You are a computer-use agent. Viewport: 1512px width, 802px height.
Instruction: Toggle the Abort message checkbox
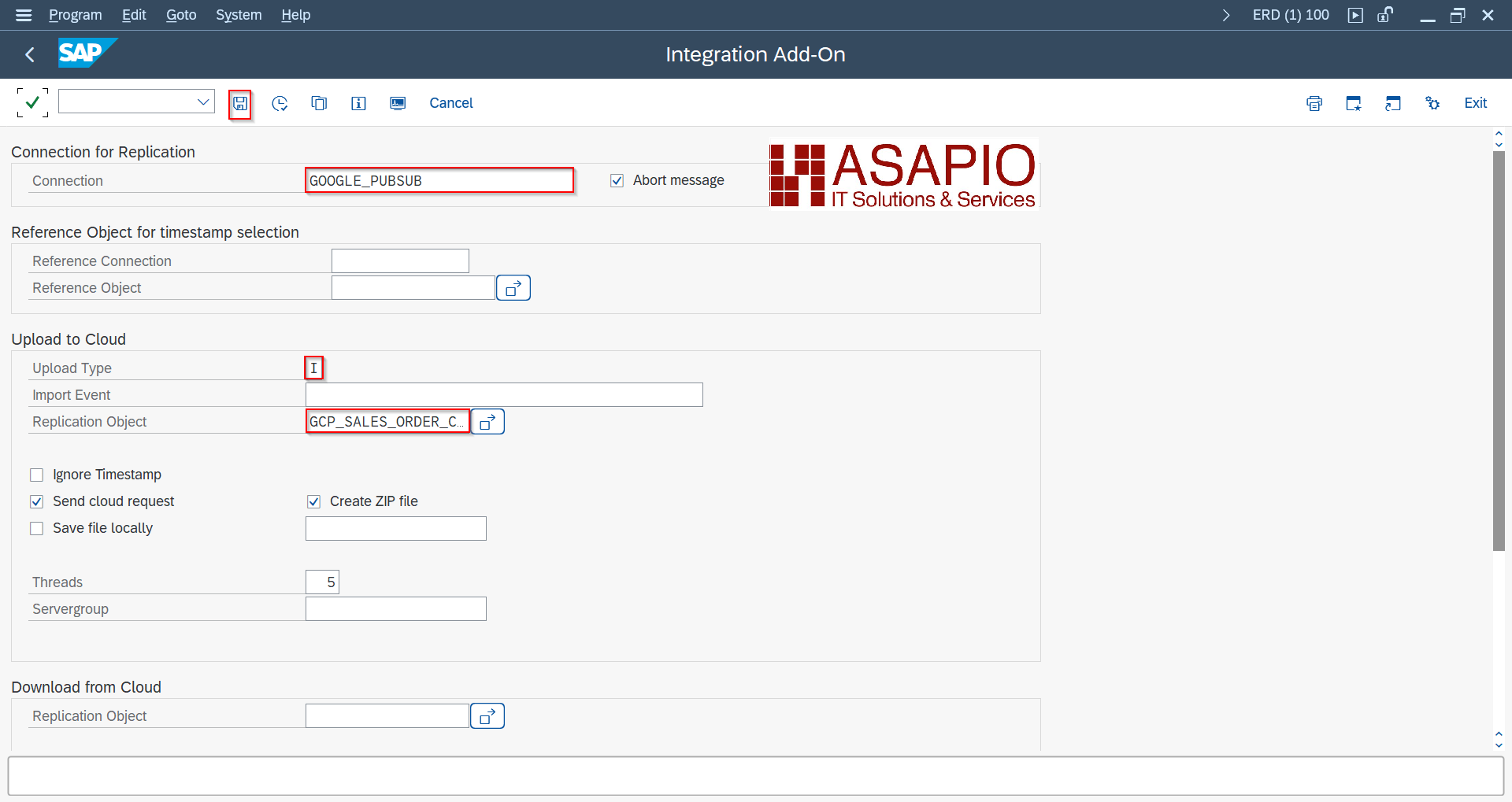pyautogui.click(x=617, y=181)
